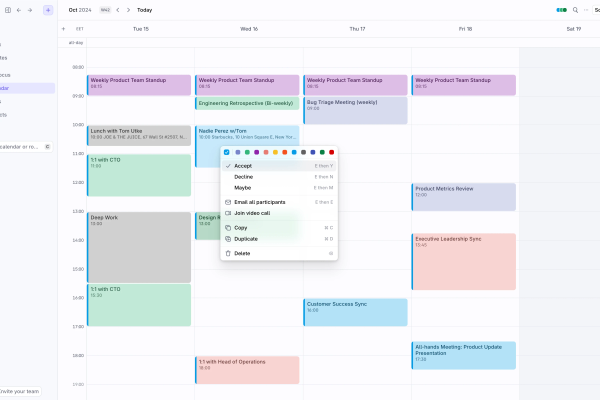The height and width of the screenshot is (400, 600).
Task: Toggle the sidebar panel icon
Action: (8, 10)
